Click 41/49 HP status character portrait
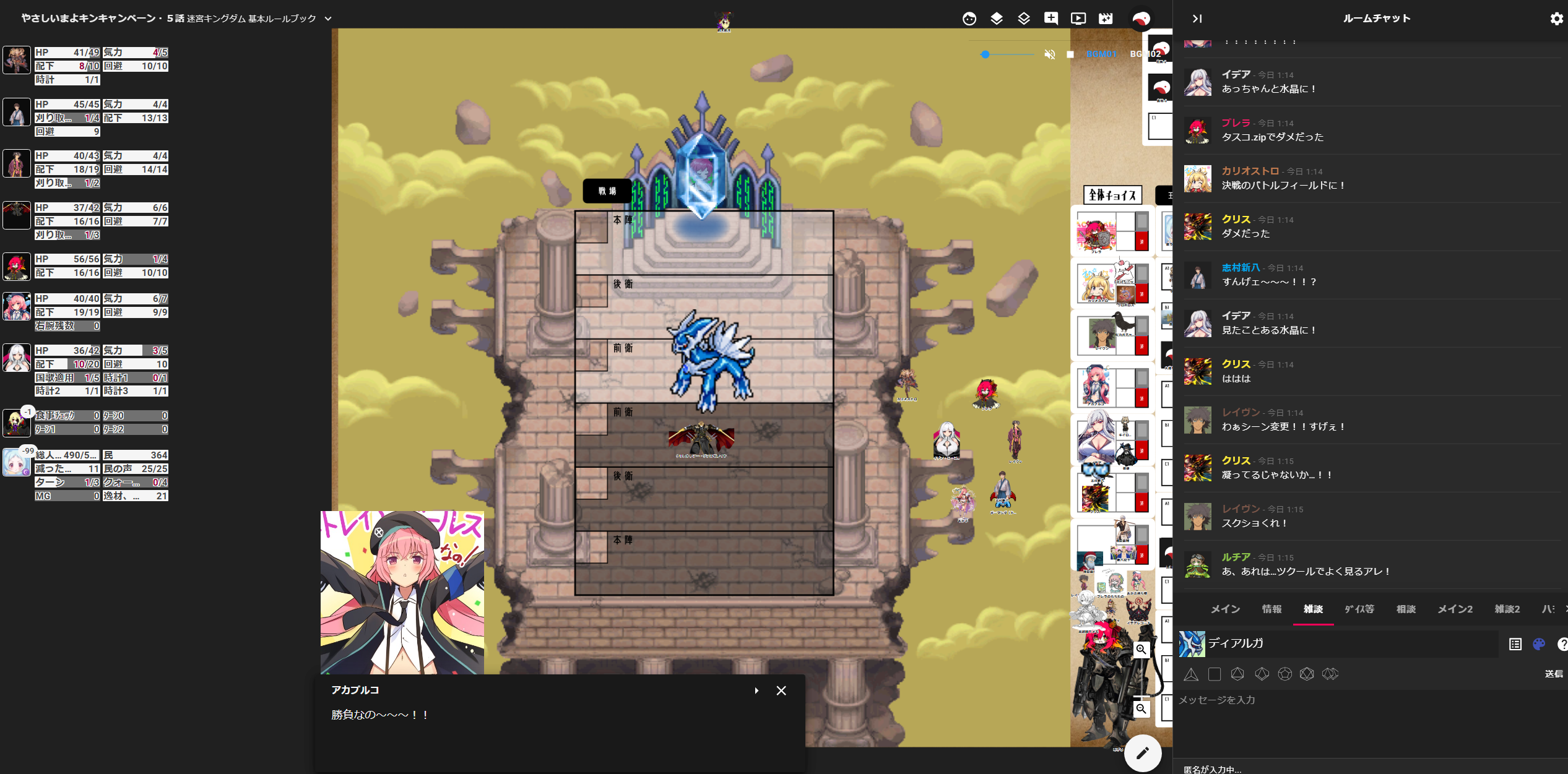Viewport: 1568px width, 774px height. point(17,60)
